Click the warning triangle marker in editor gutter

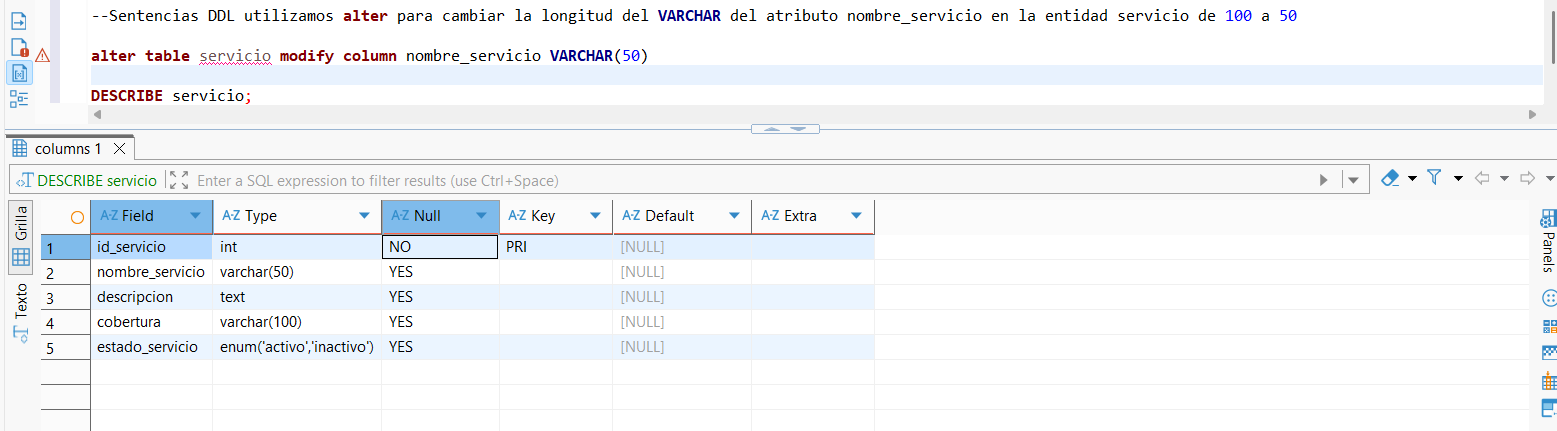(x=42, y=56)
